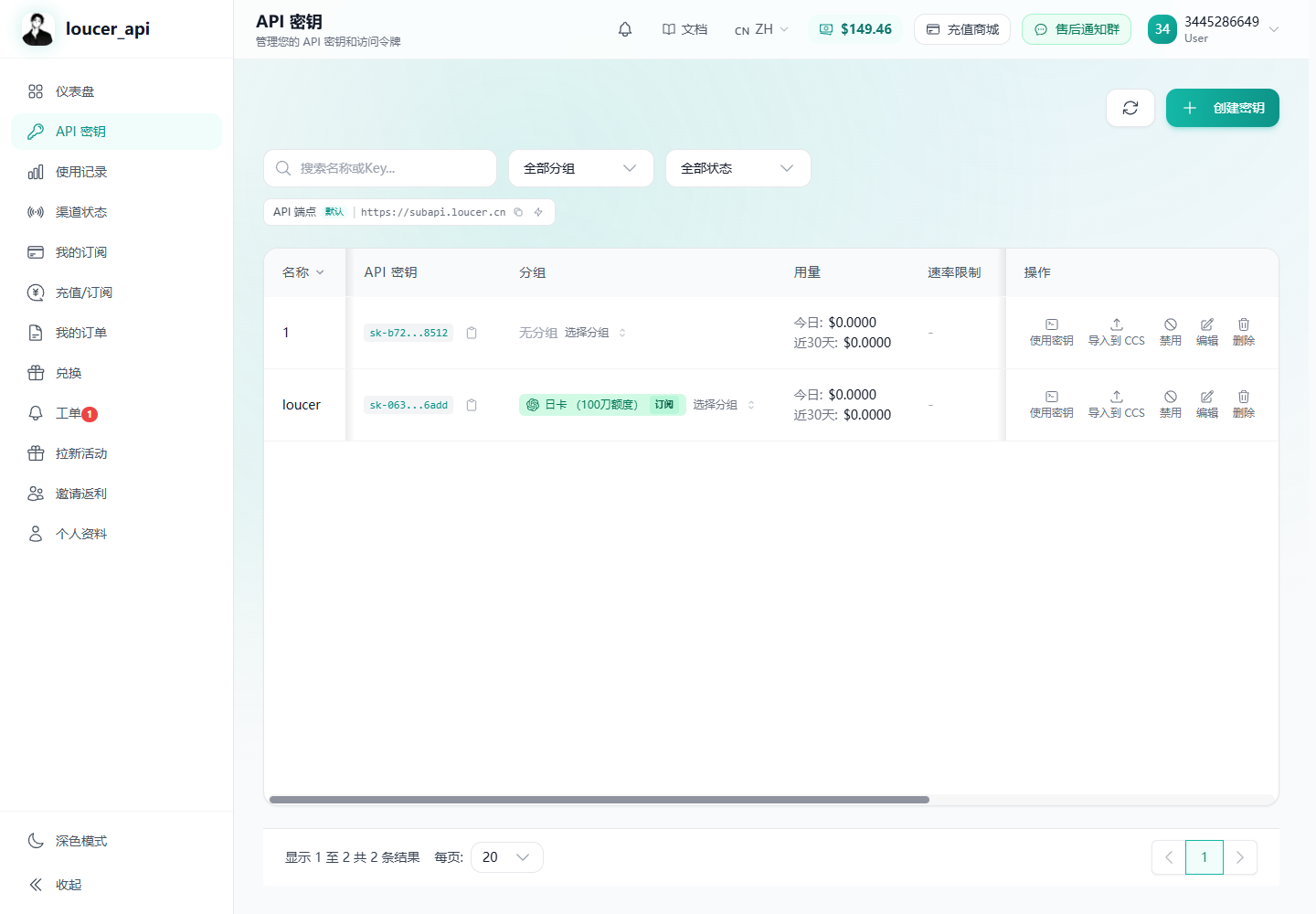Image resolution: width=1316 pixels, height=914 pixels.
Task: Choose group for loucer 选择分组
Action: tap(724, 405)
